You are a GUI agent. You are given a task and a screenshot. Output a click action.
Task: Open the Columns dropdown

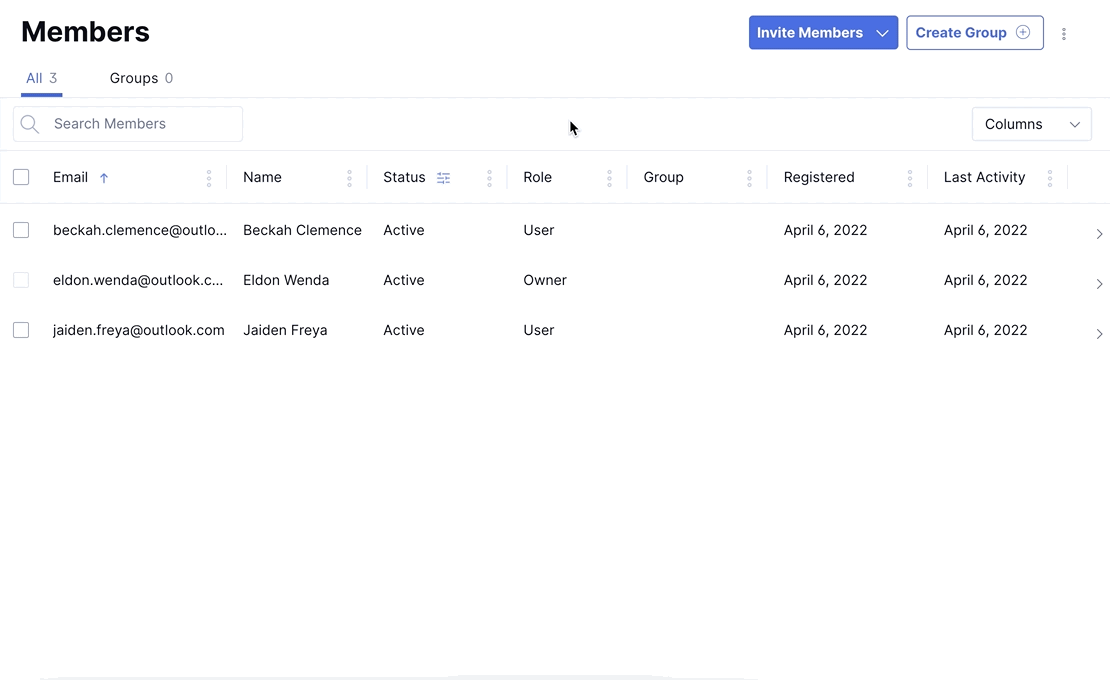(x=1031, y=124)
